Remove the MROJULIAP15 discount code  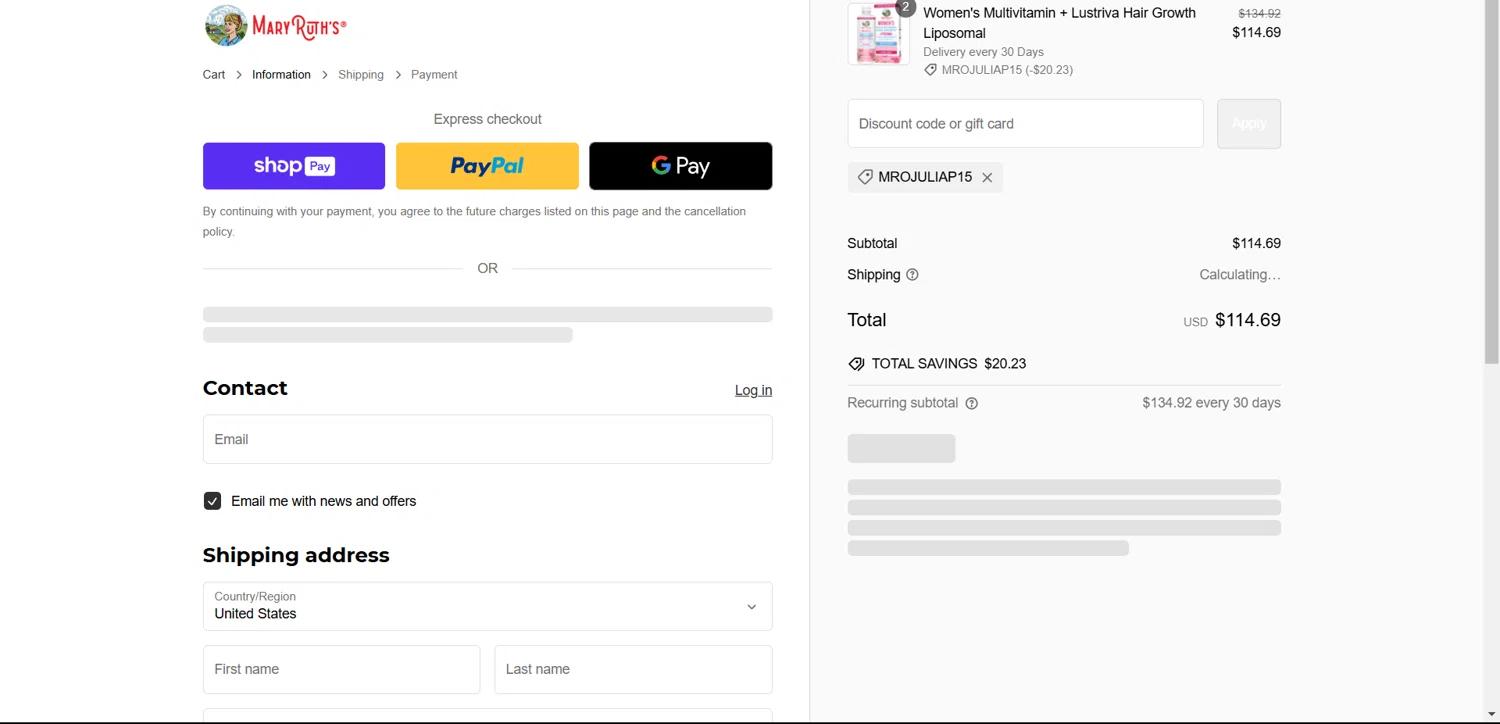987,177
